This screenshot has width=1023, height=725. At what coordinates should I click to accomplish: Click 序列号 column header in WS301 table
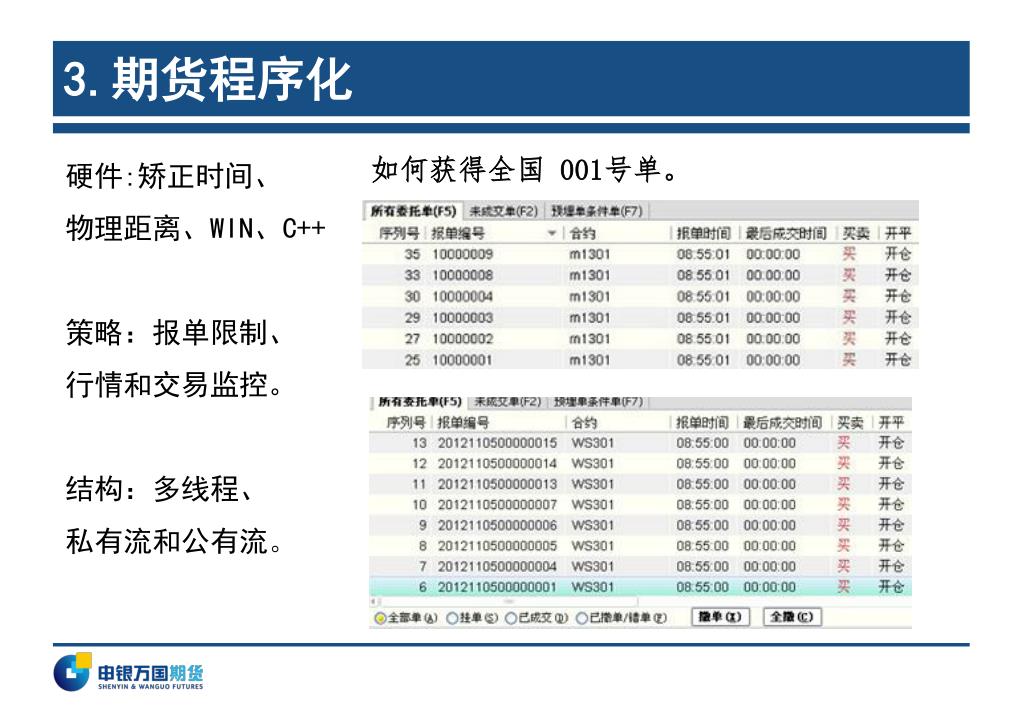[x=406, y=422]
